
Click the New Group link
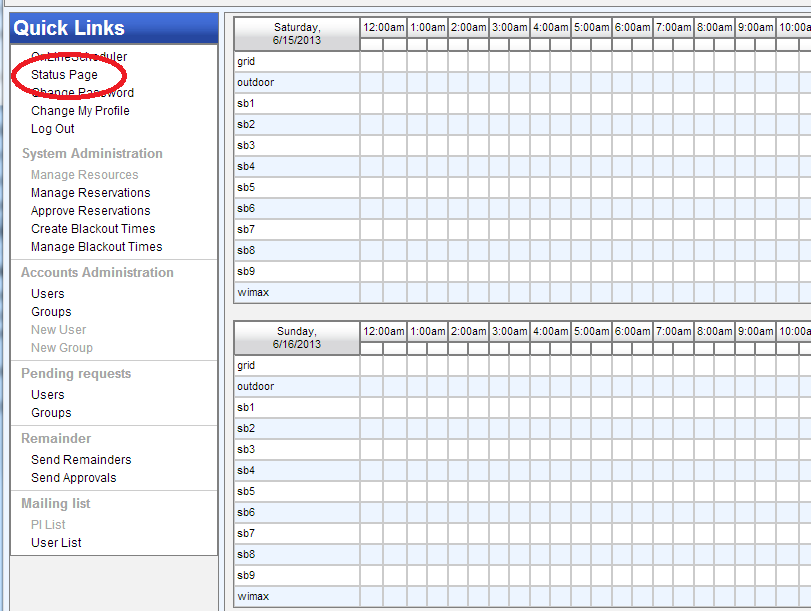point(62,348)
